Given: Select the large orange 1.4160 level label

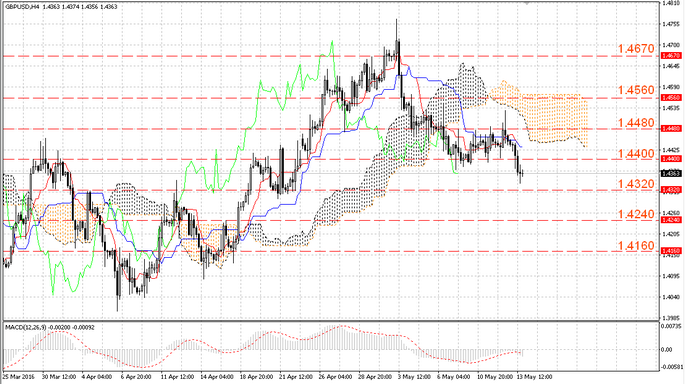Looking at the screenshot, I should [x=636, y=246].
